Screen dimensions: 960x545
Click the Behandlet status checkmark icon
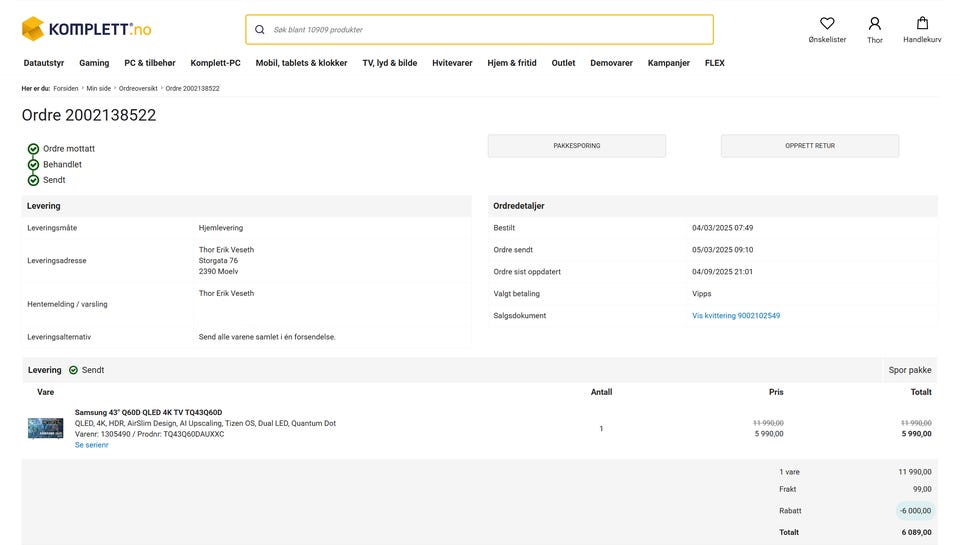[x=33, y=165]
